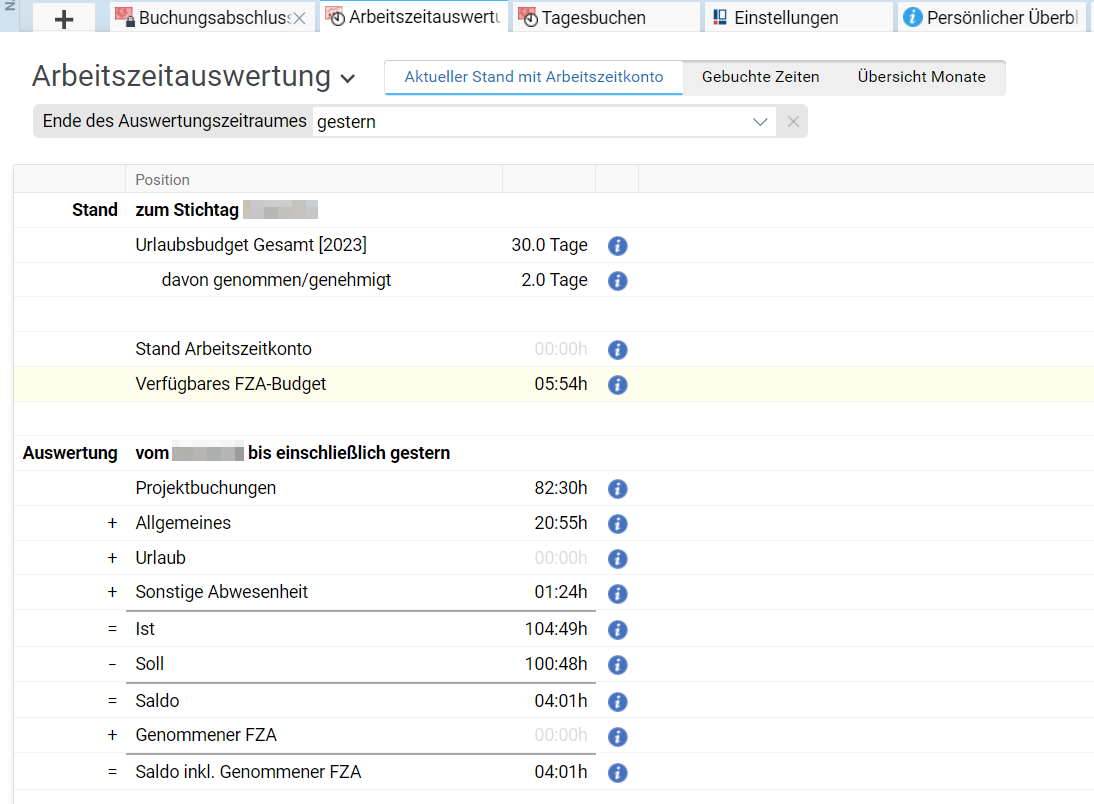Select Aktueller Stand mit Arbeitszeitkonto view
This screenshot has width=1094, height=804.
click(x=534, y=77)
